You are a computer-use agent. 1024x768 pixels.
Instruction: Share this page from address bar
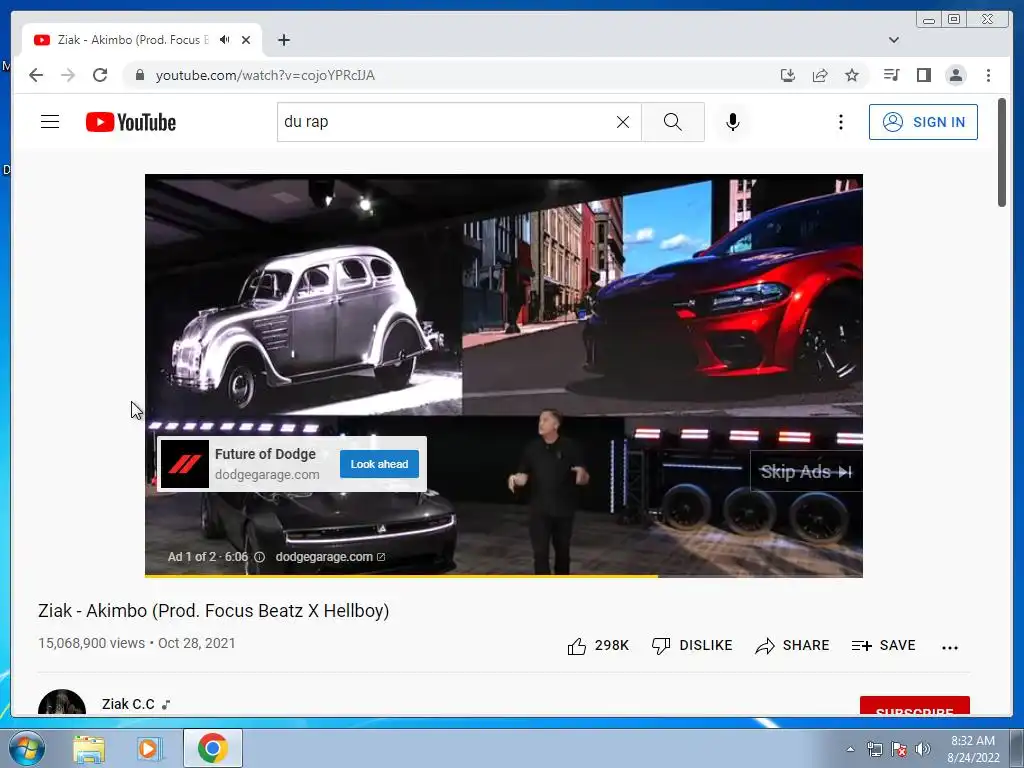tap(820, 75)
